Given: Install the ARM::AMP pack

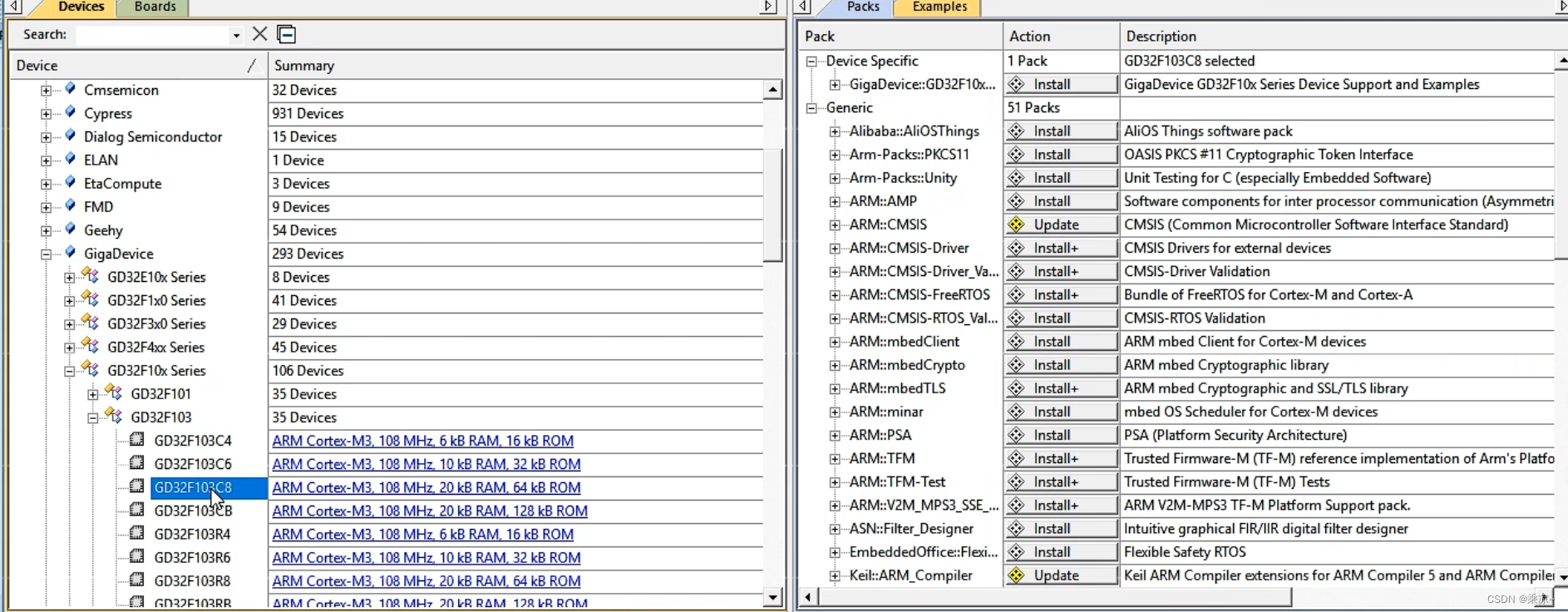Looking at the screenshot, I should point(1061,201).
